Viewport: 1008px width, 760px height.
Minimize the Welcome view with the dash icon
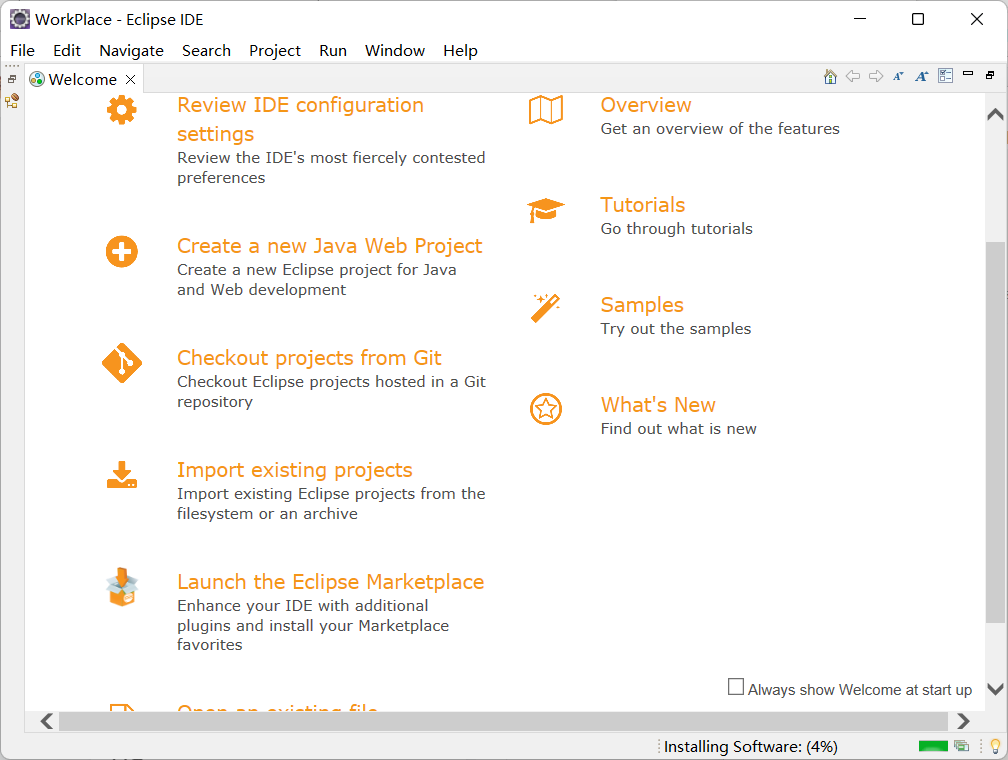tap(968, 74)
